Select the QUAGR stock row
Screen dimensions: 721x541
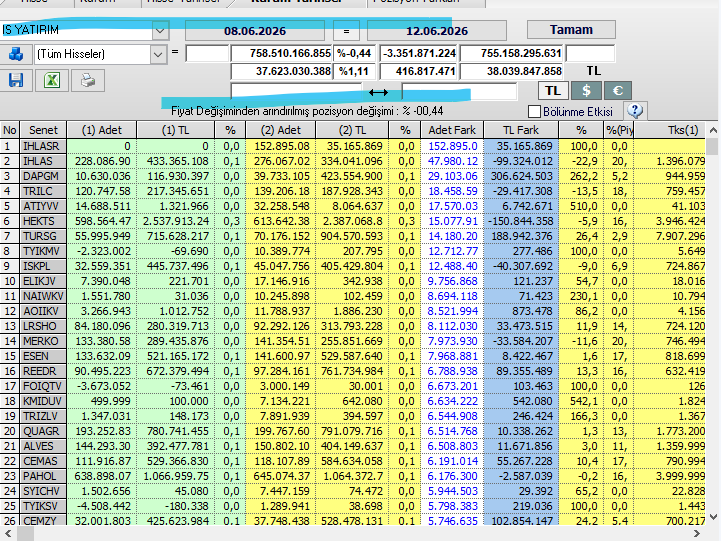pos(353,431)
